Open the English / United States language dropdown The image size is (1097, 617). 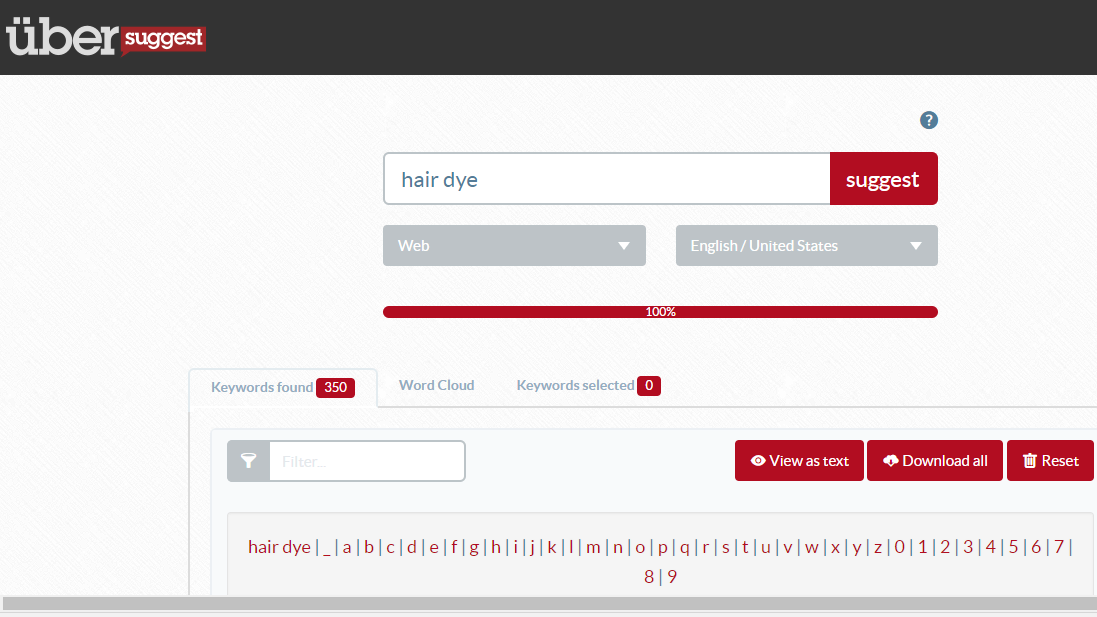click(806, 245)
